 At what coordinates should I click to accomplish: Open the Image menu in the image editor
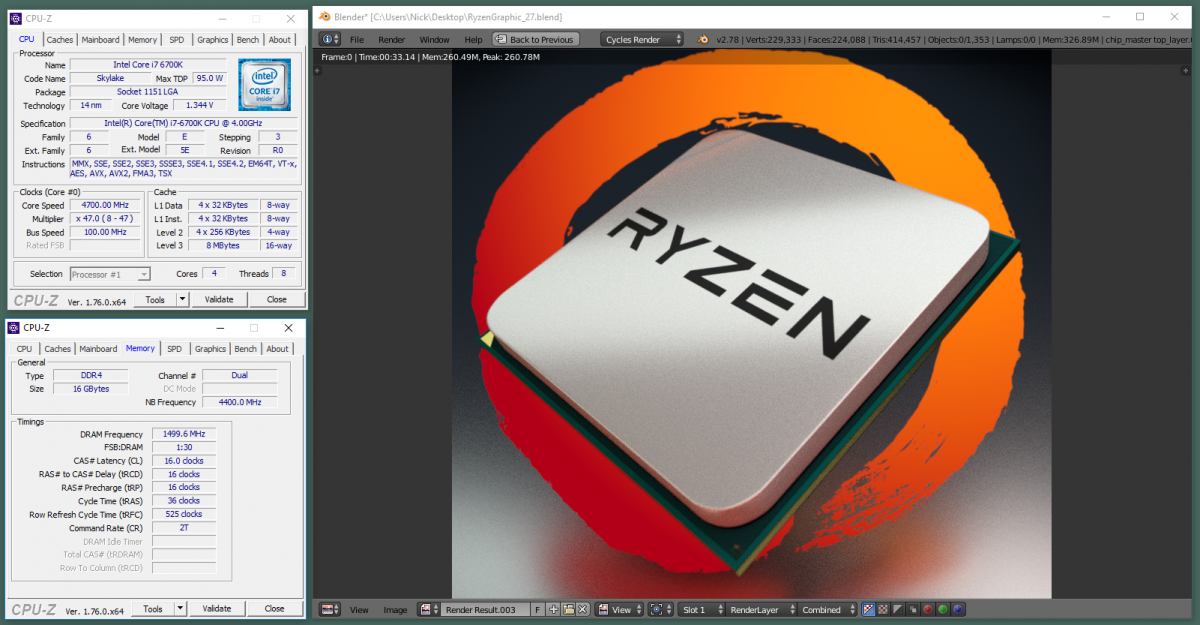pos(395,609)
